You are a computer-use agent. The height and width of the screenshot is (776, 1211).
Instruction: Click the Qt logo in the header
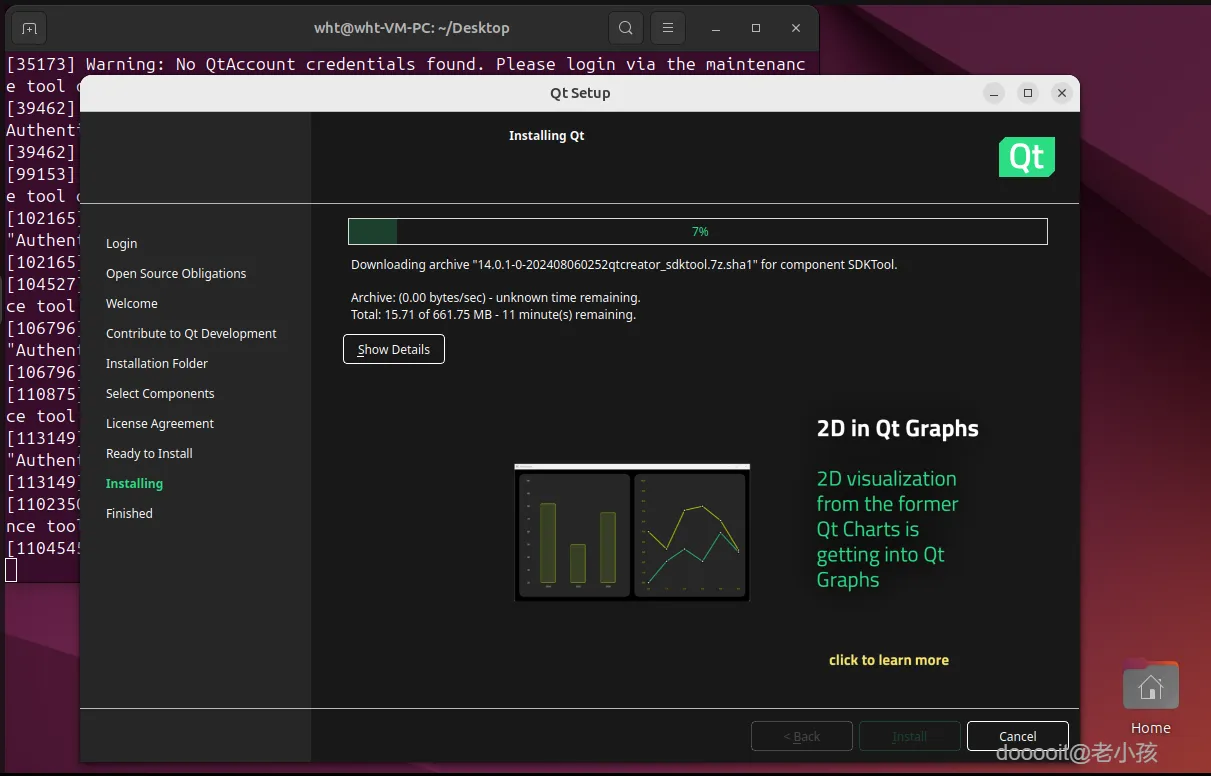1027,157
